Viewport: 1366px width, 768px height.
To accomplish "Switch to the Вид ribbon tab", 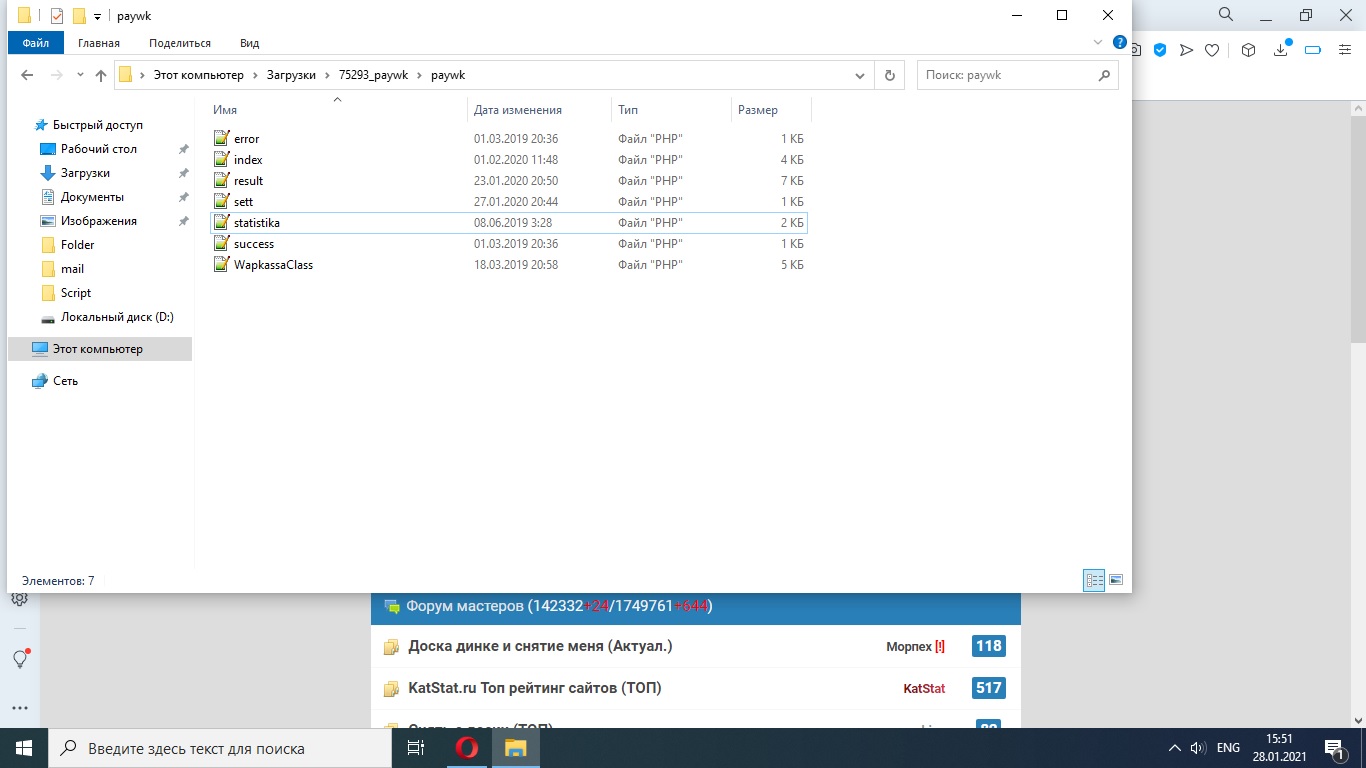I will (249, 43).
